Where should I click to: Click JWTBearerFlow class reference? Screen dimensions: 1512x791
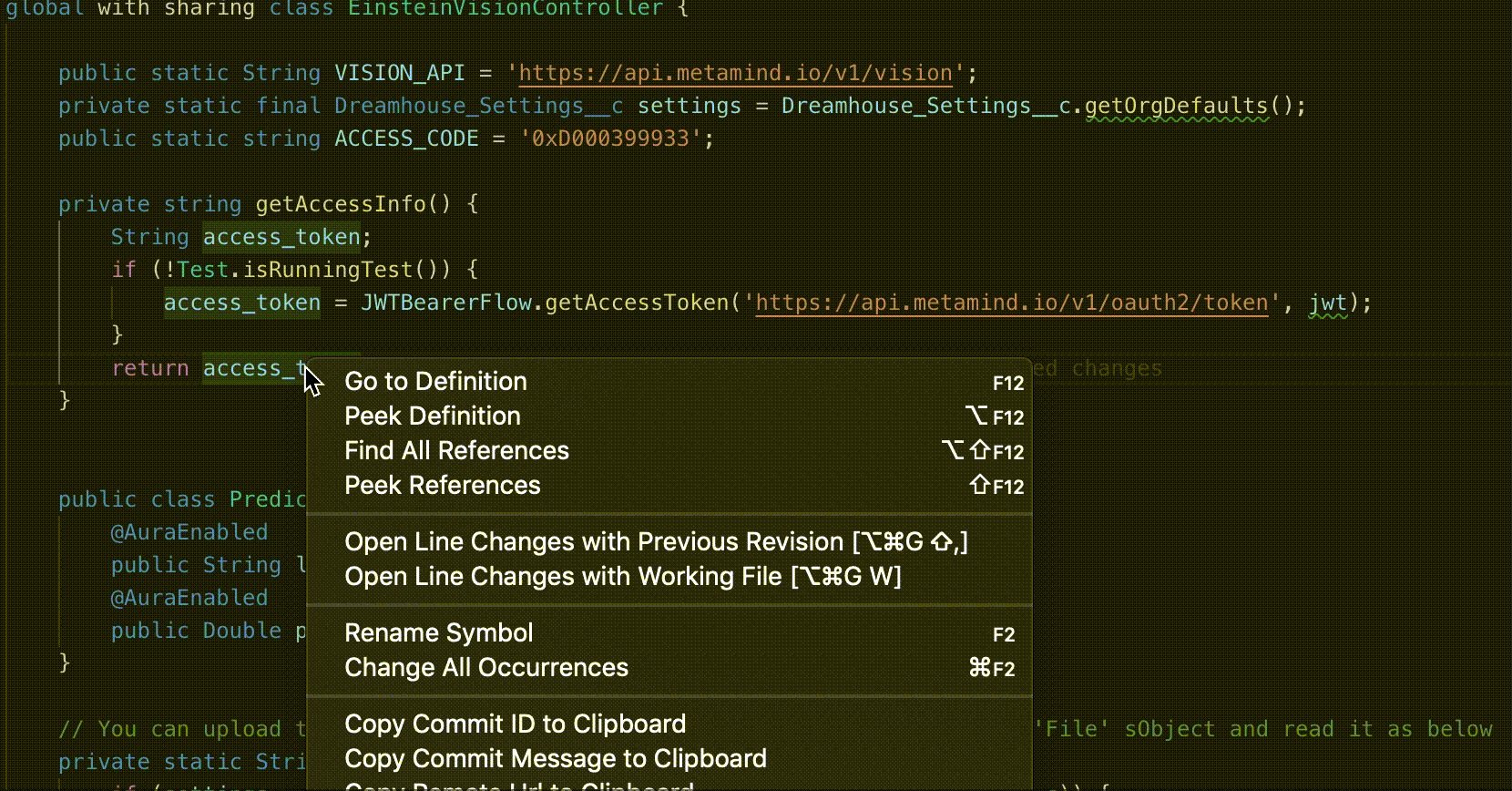click(x=446, y=303)
